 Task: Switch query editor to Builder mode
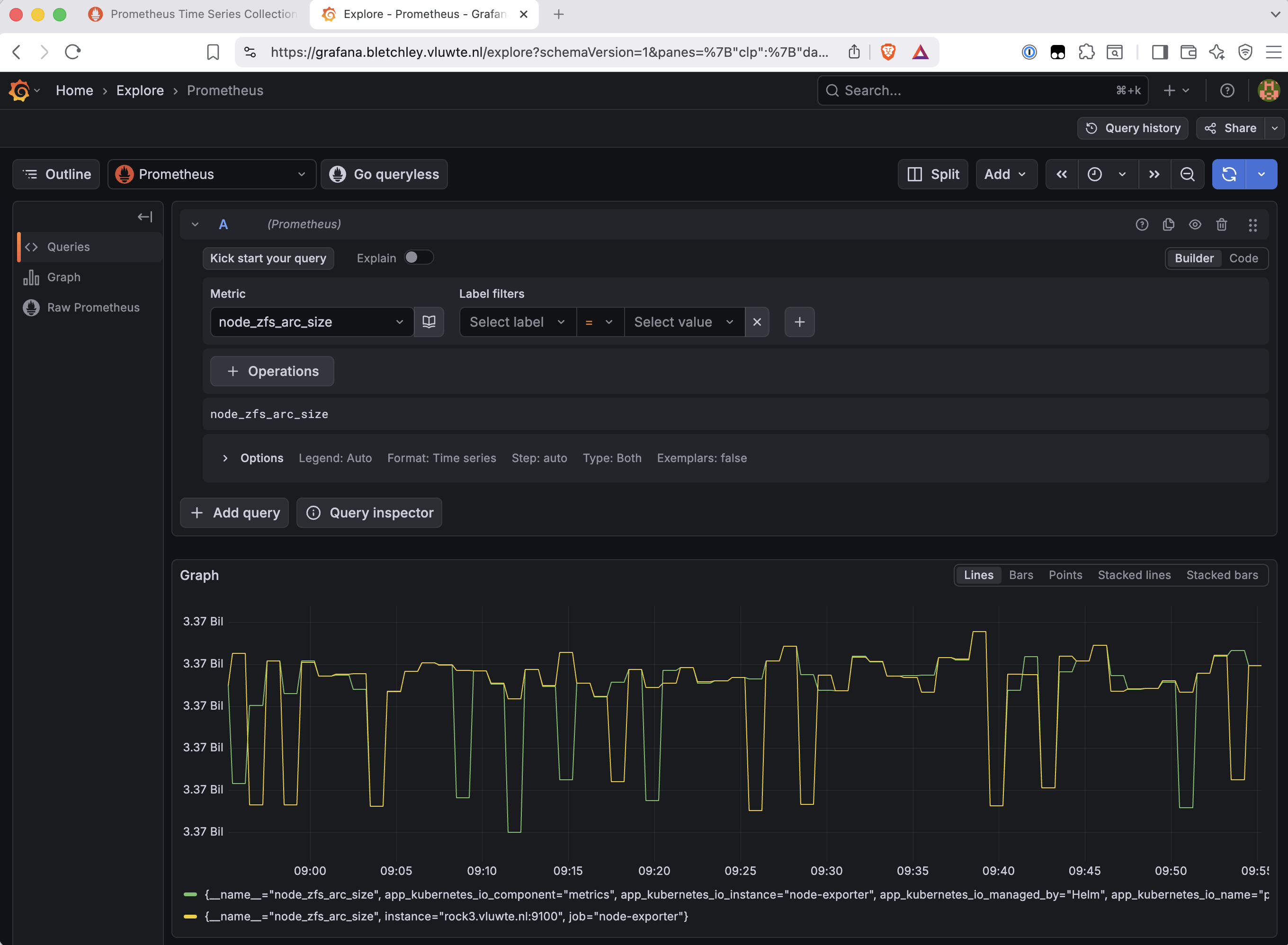pyautogui.click(x=1194, y=259)
